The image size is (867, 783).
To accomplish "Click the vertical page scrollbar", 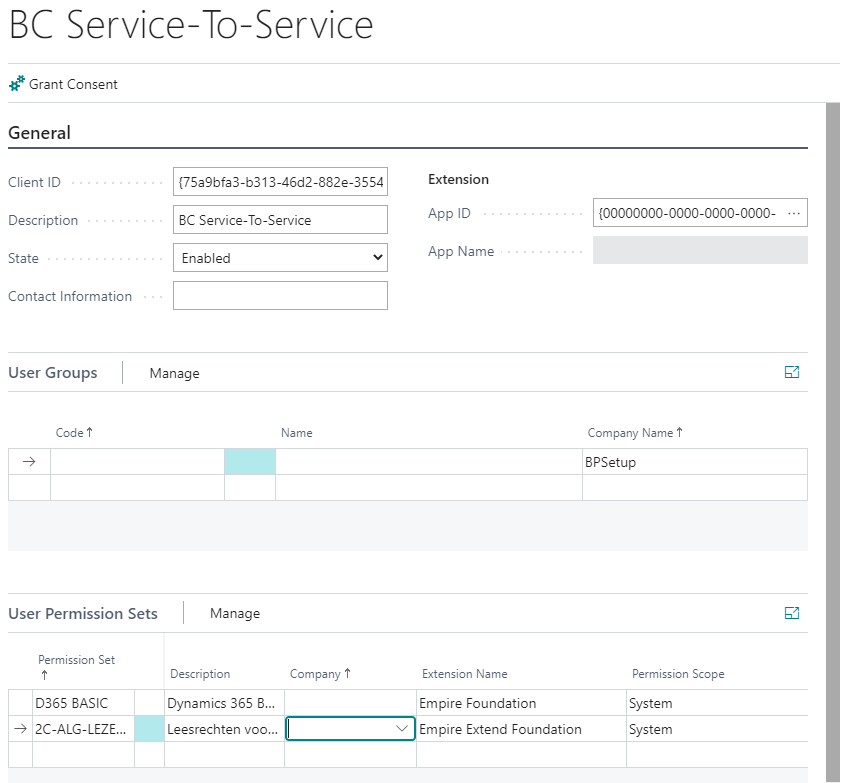I will click(833, 442).
